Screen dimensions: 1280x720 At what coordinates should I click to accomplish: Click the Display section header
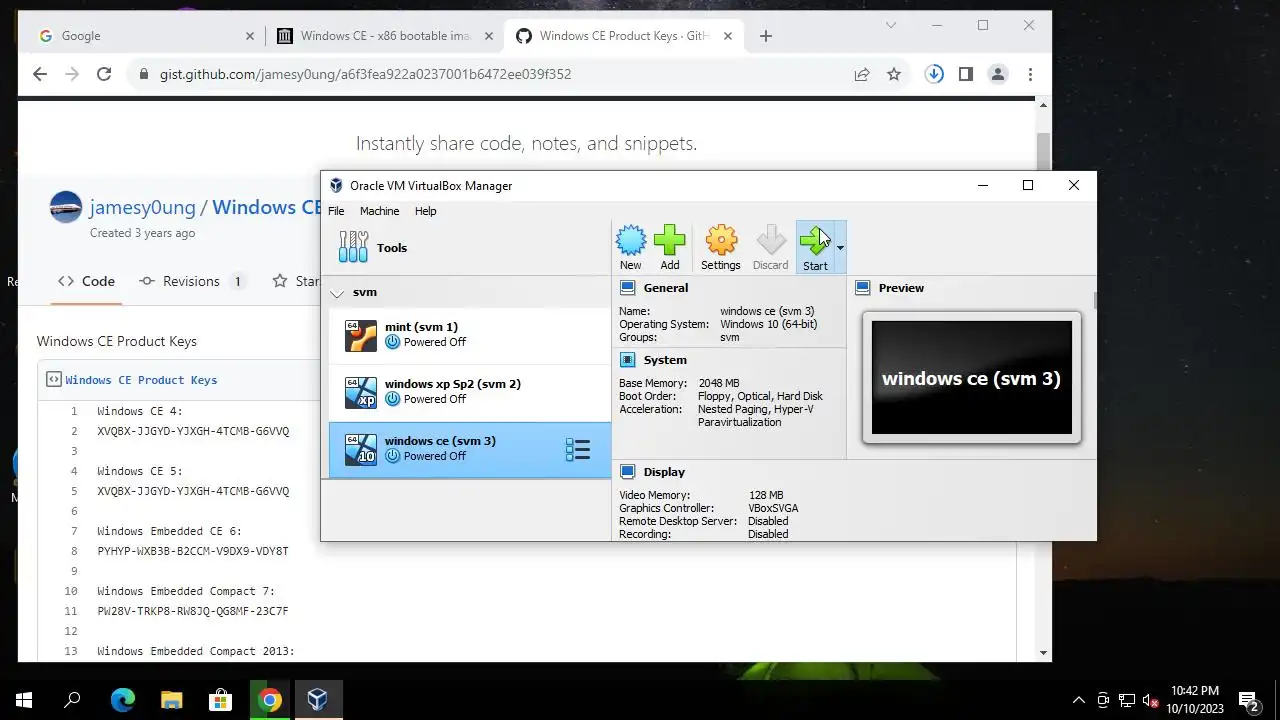pos(664,472)
